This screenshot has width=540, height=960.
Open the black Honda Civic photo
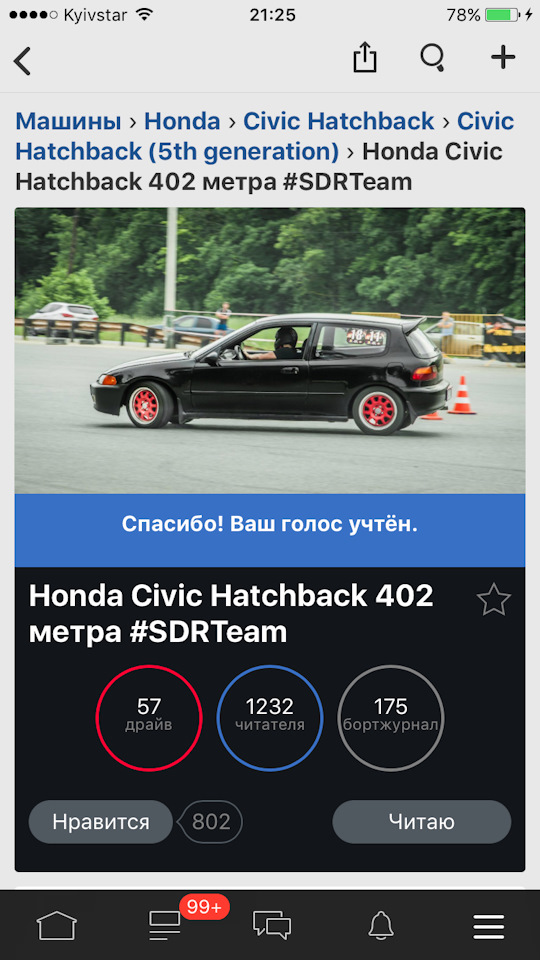click(x=270, y=351)
